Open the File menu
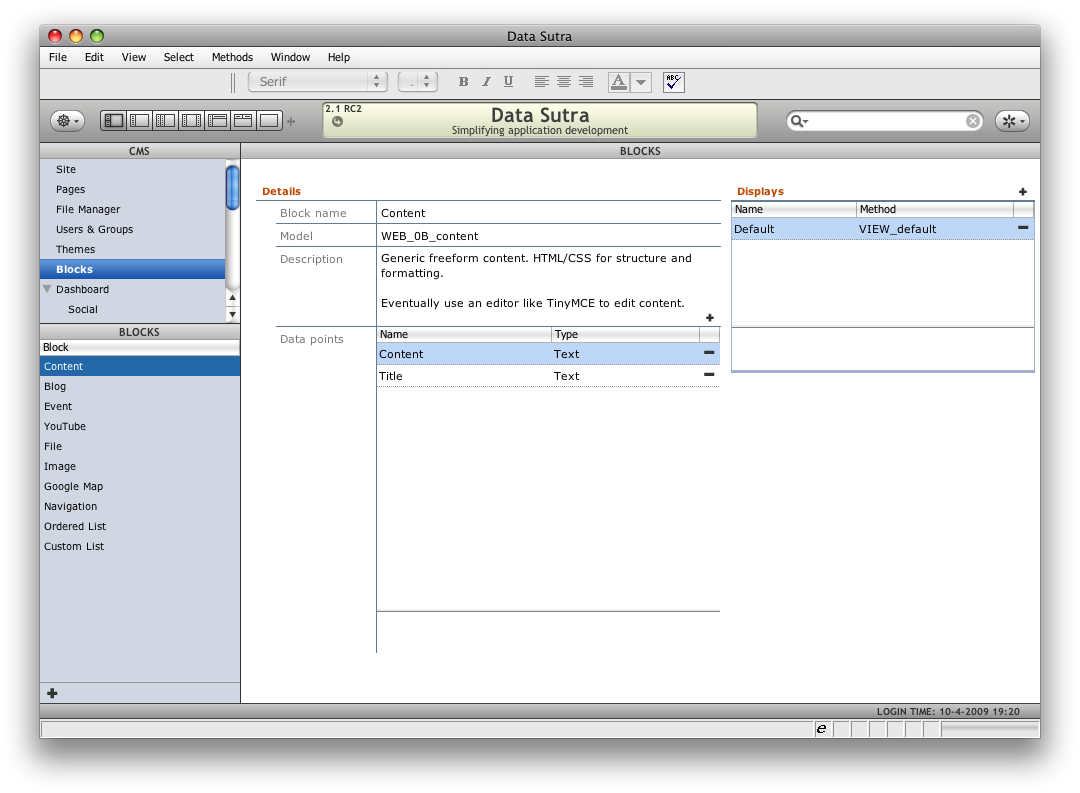 click(58, 57)
